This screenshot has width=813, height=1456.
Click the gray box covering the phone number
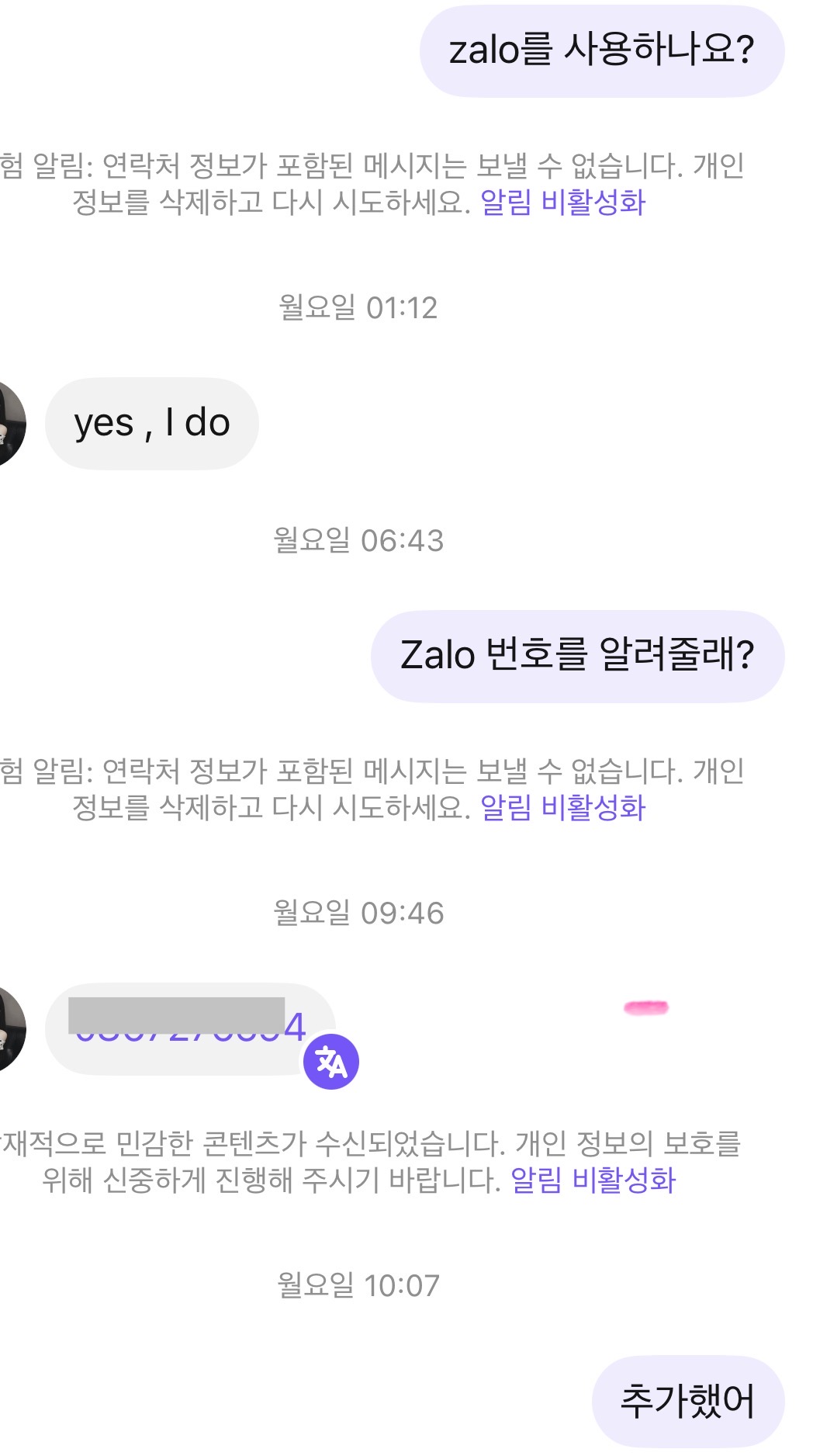pyautogui.click(x=176, y=1014)
